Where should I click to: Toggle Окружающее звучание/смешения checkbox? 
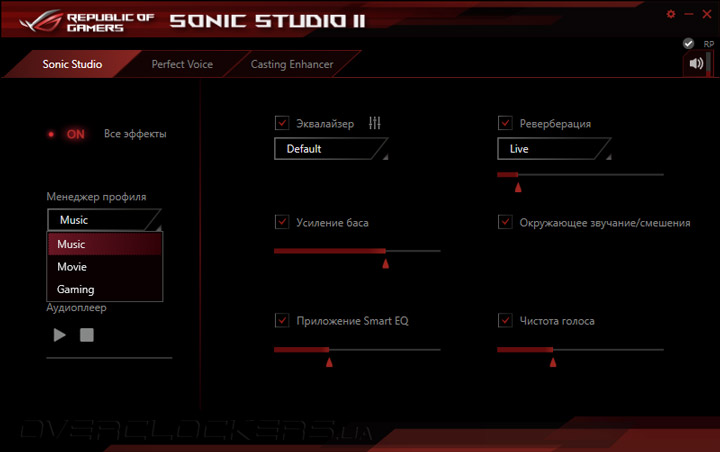click(x=505, y=222)
